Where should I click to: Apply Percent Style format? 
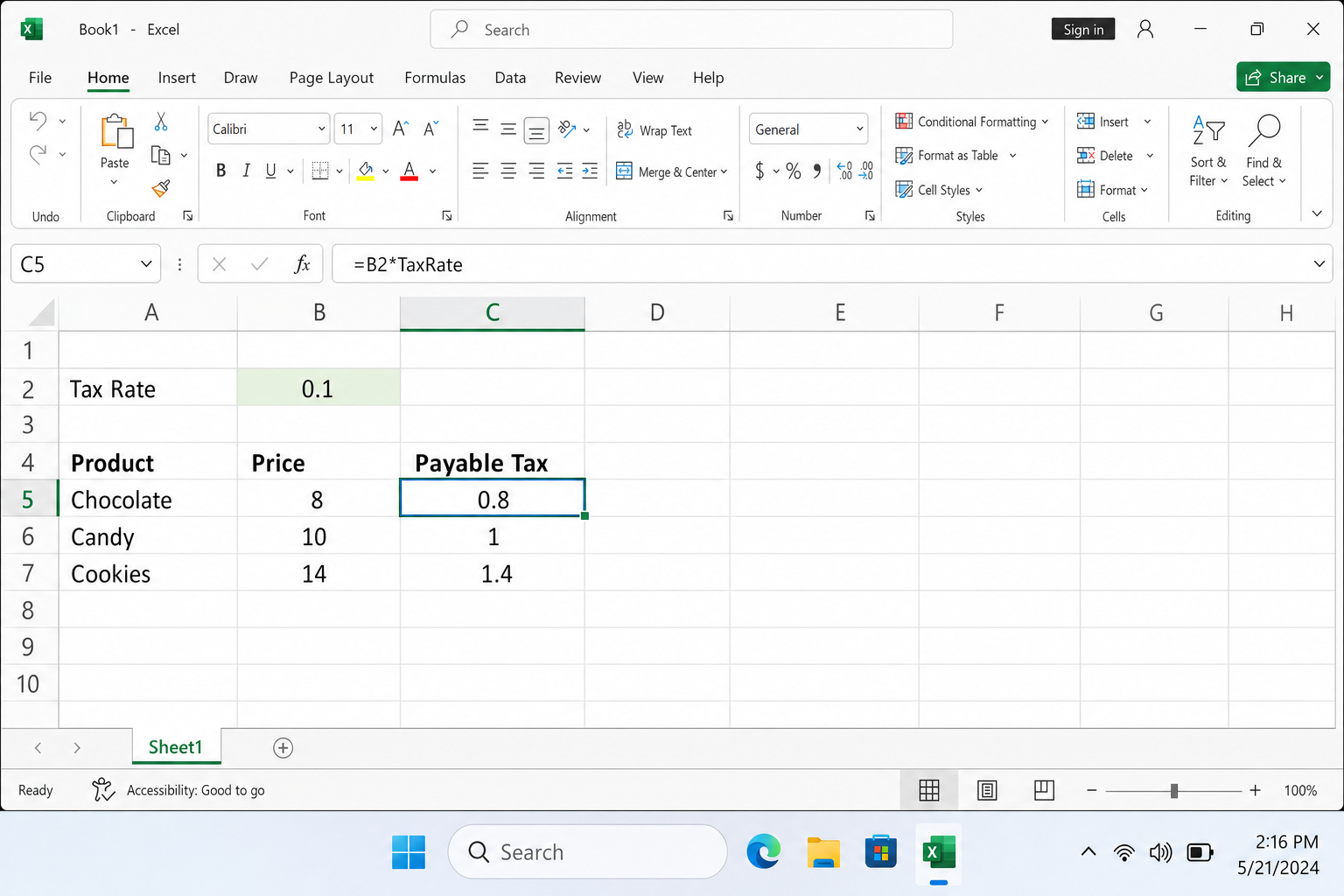(794, 171)
